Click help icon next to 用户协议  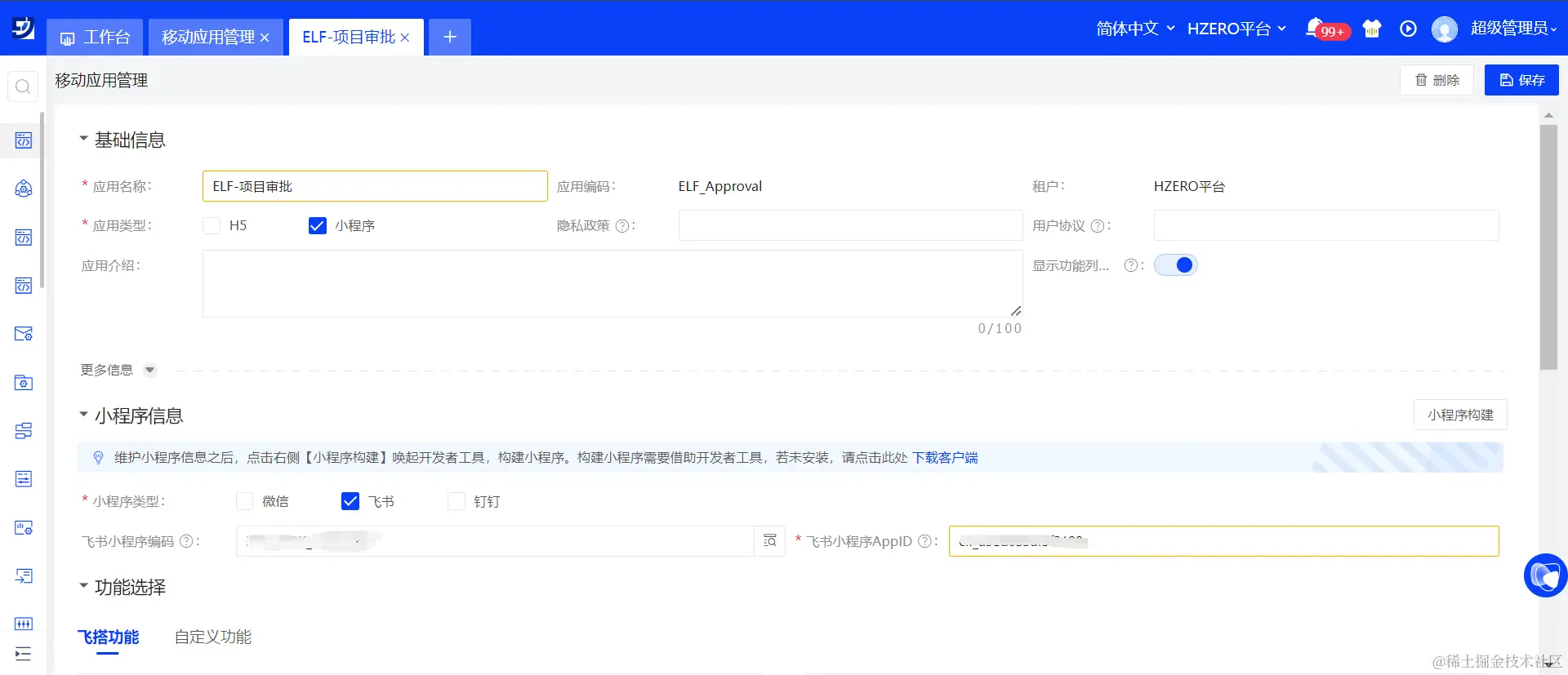click(1098, 226)
